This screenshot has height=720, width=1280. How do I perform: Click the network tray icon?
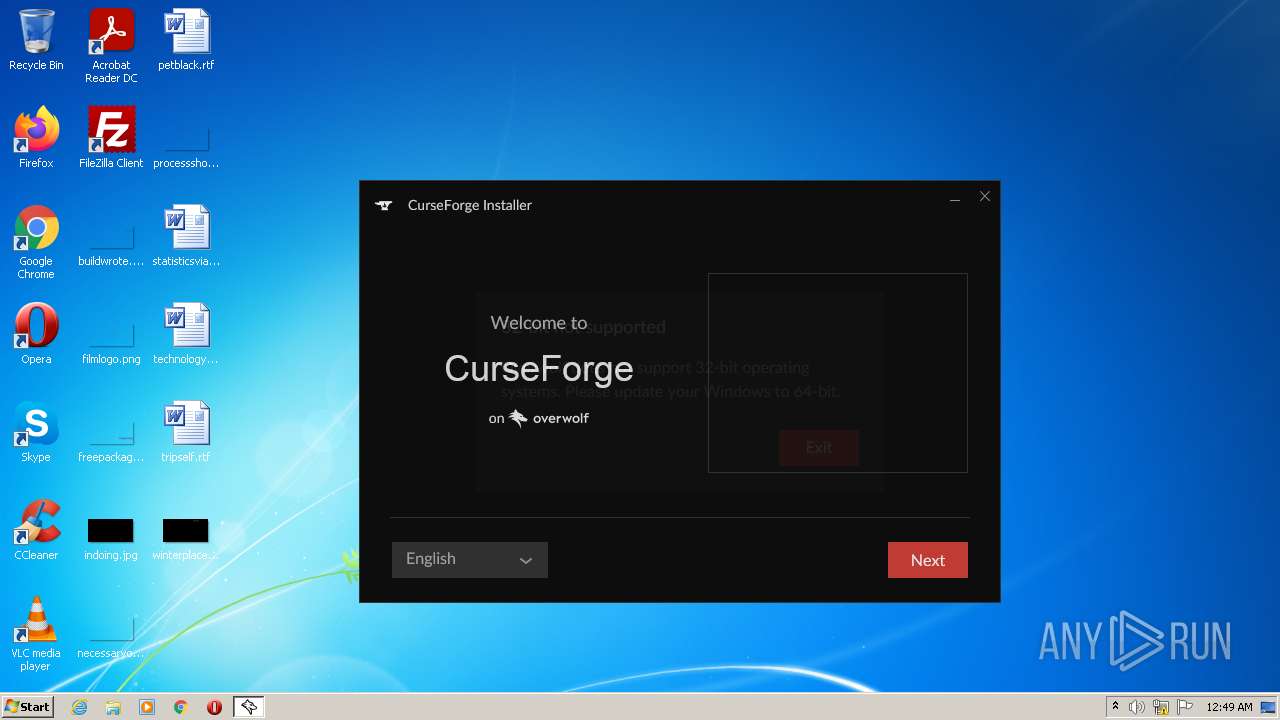coord(1161,707)
